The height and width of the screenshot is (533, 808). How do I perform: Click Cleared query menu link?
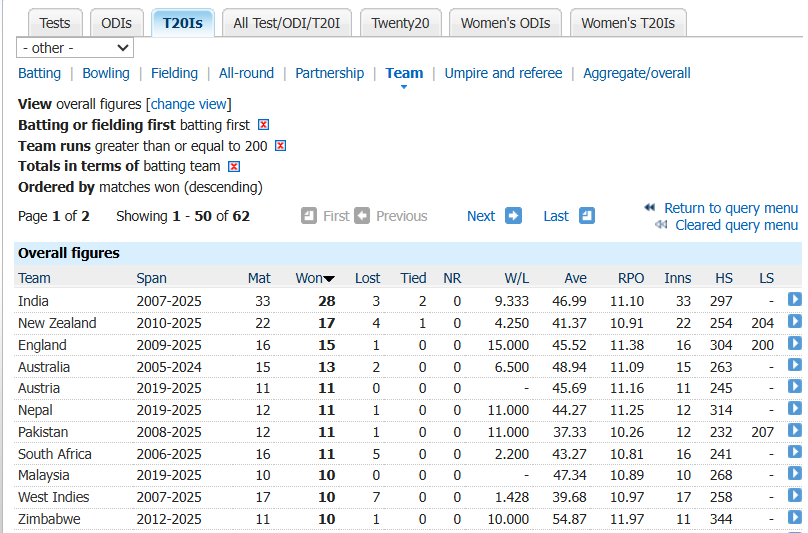click(x=737, y=225)
